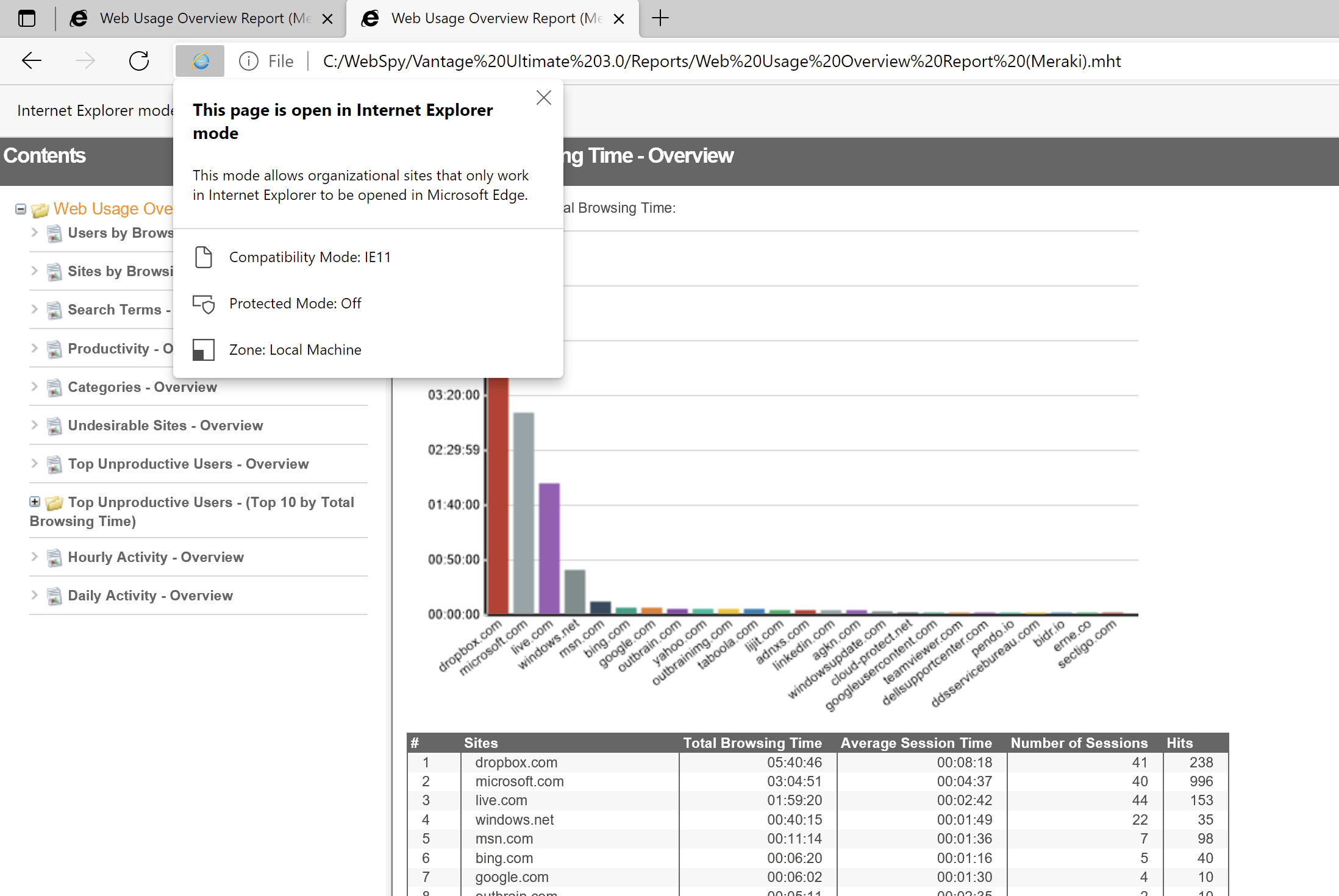The height and width of the screenshot is (896, 1339).
Task: Click the red dropbox.com chart bar
Action: coord(498,494)
